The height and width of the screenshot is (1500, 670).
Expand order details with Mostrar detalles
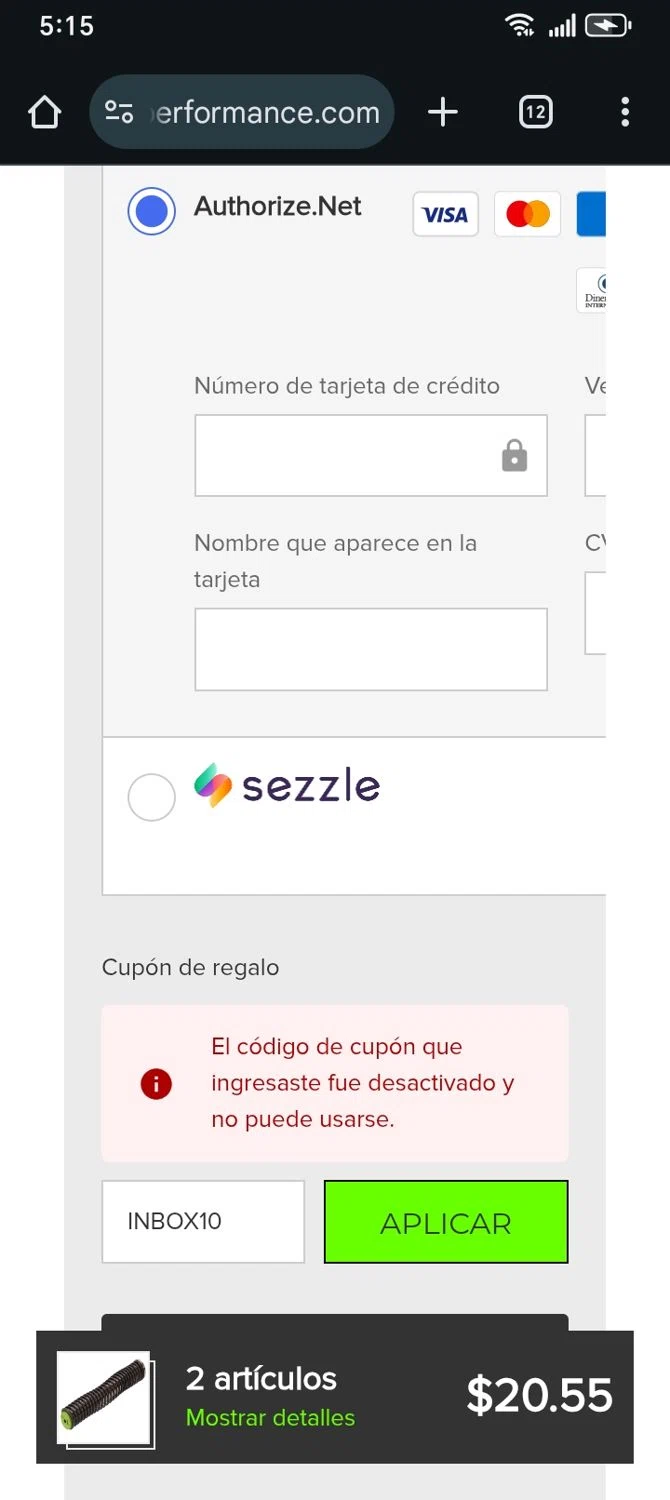pos(270,1418)
